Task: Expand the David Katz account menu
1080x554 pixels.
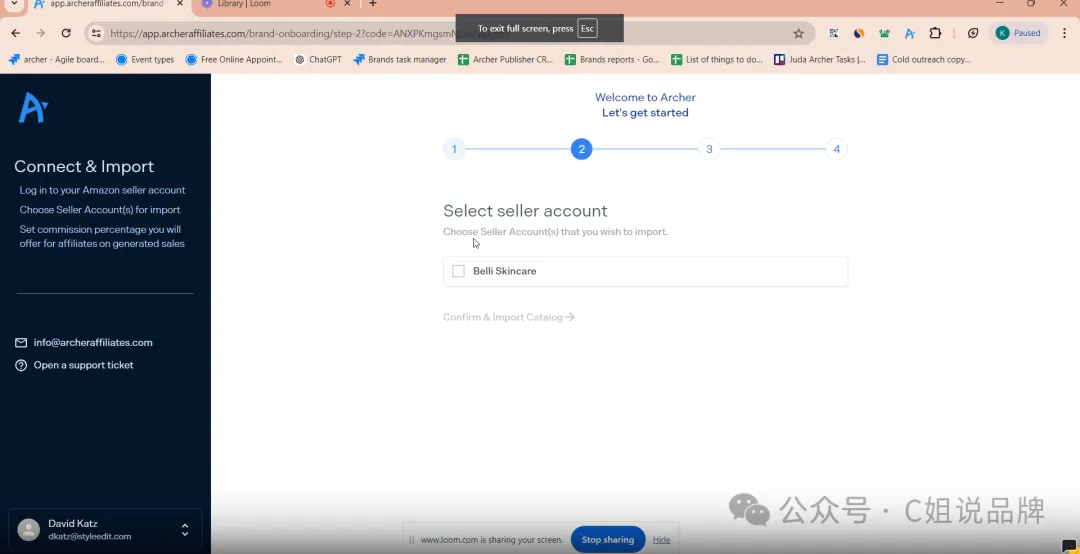Action: coord(185,530)
